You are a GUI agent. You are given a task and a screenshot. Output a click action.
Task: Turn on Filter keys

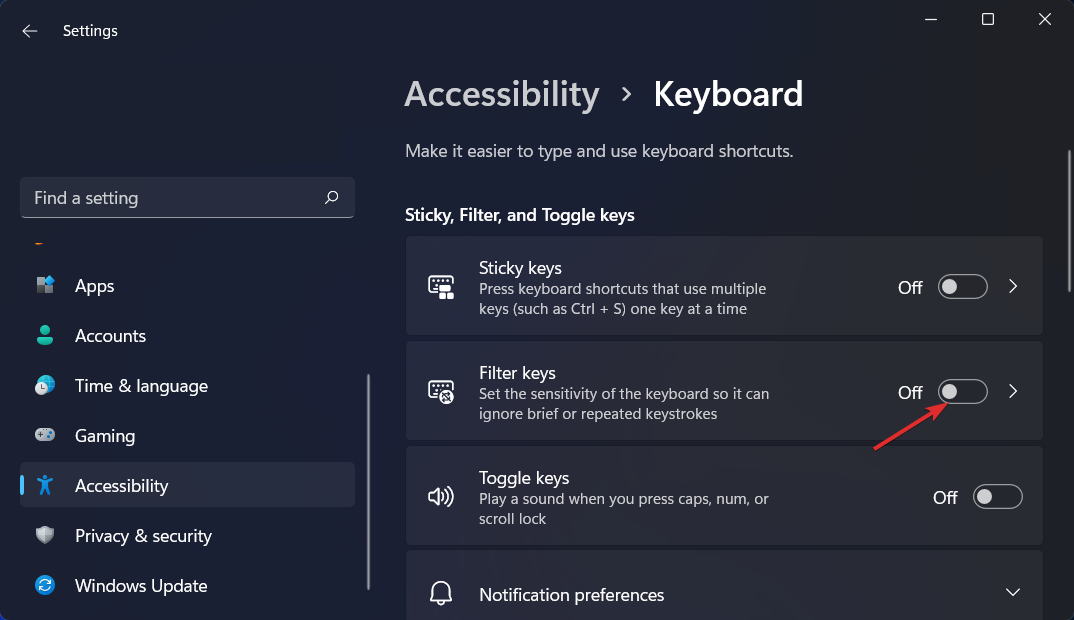(962, 392)
